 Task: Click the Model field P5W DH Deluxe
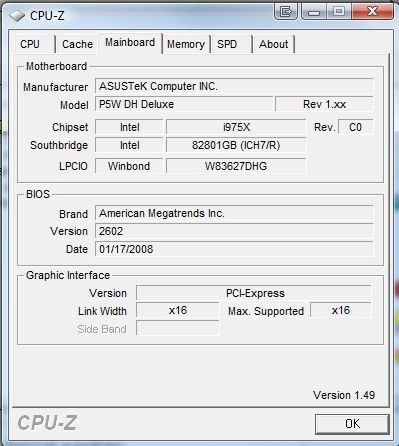(x=184, y=104)
